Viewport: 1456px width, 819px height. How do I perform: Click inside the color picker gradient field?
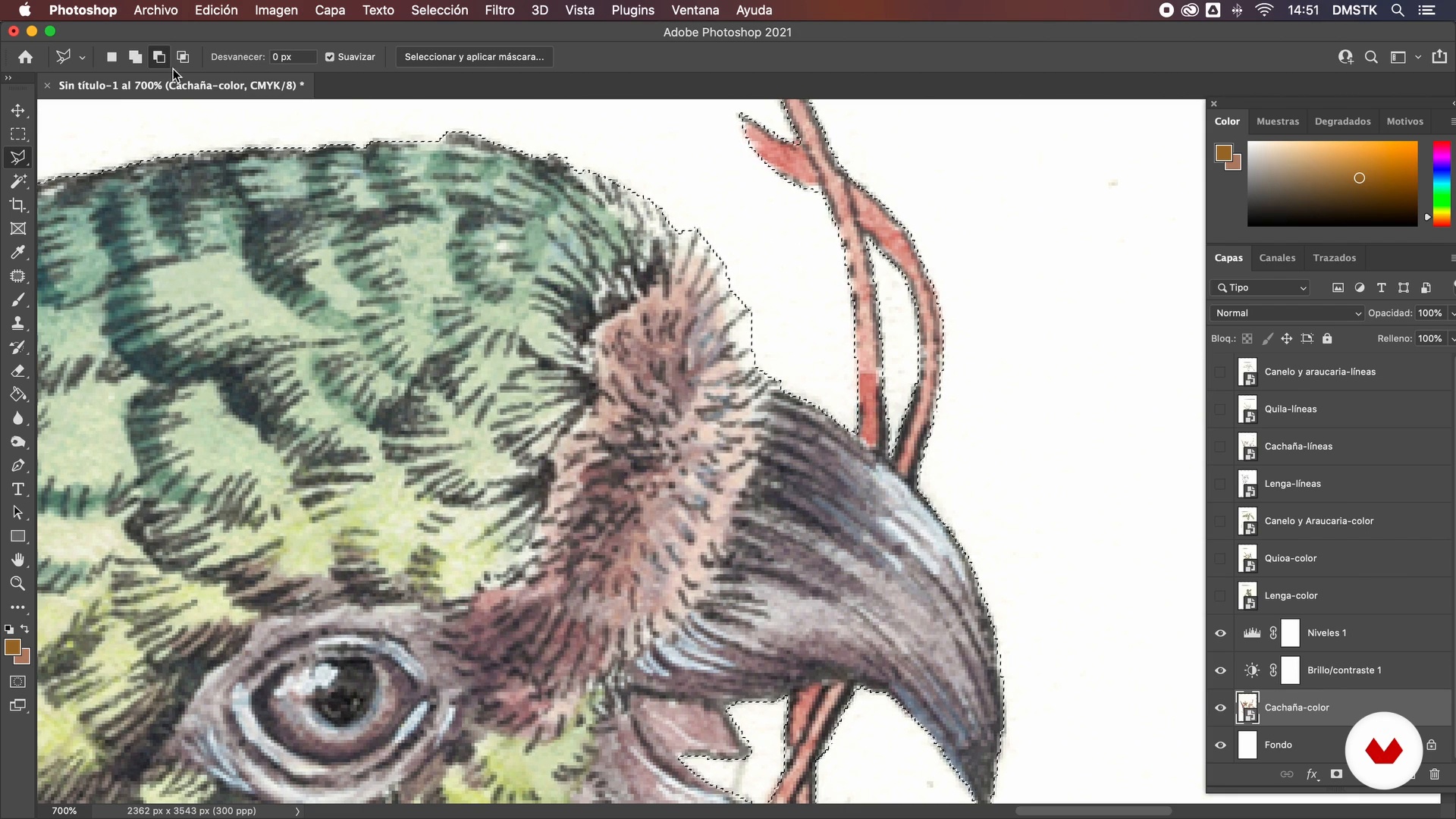pos(1332,184)
